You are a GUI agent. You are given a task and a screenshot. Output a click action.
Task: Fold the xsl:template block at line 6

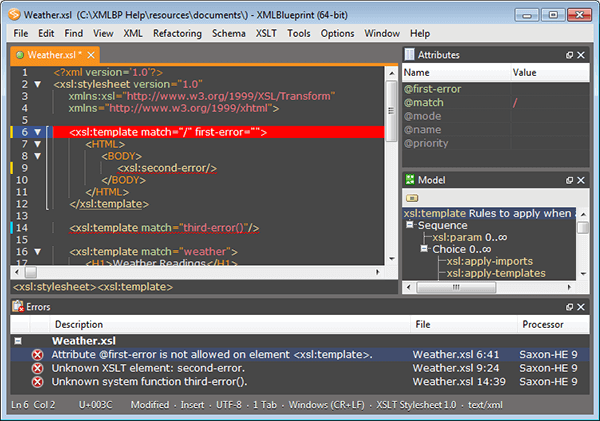37,132
